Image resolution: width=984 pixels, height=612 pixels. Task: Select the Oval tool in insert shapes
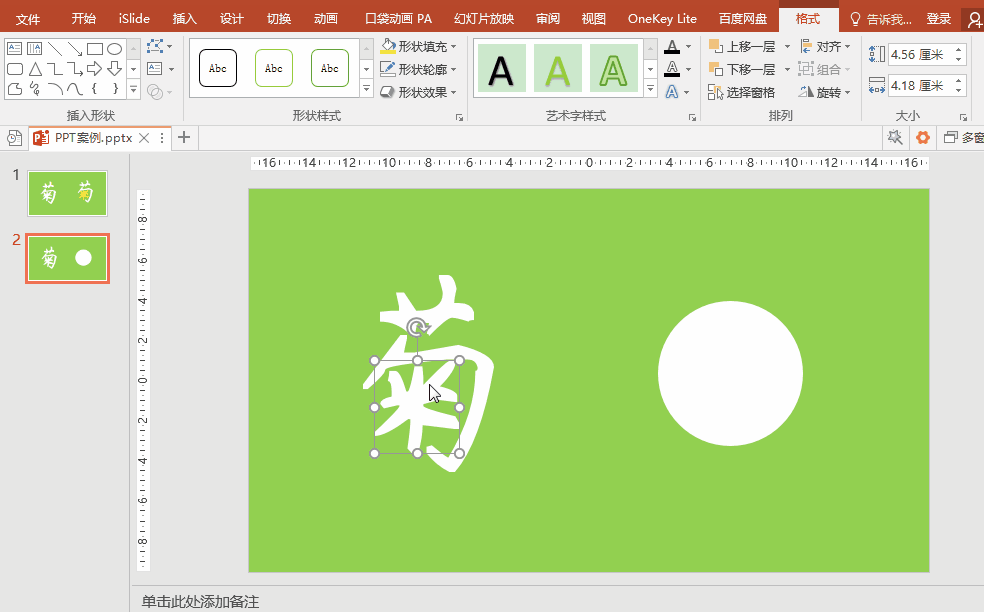tap(116, 48)
